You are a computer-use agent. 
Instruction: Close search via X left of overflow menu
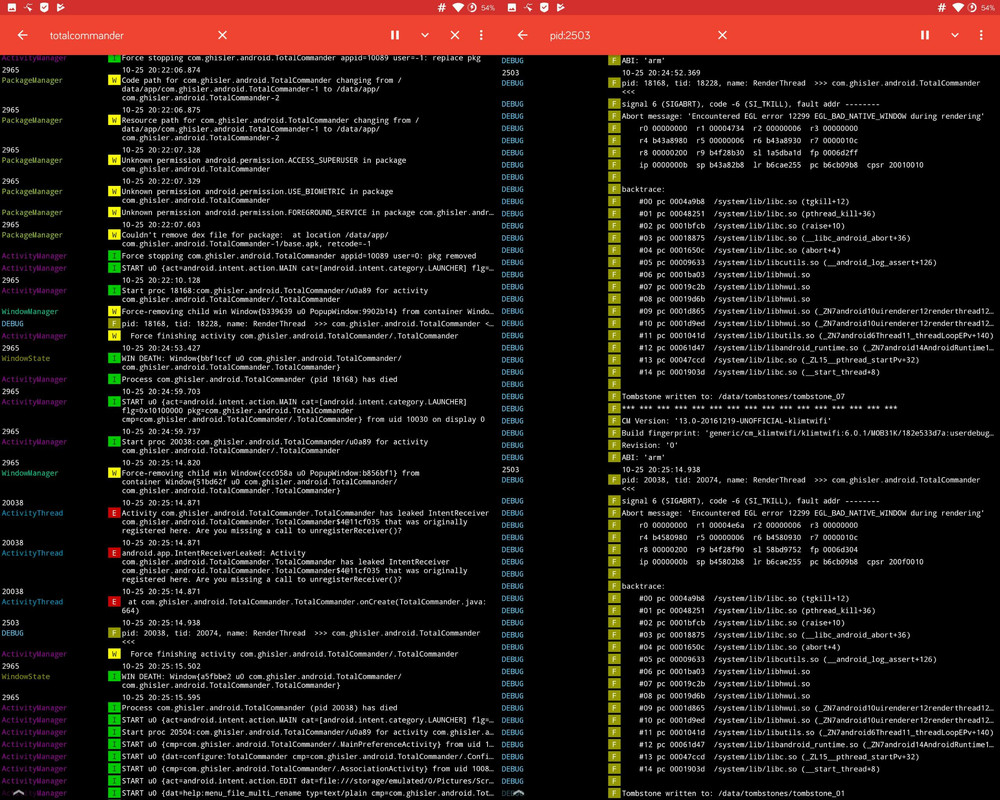(455, 35)
